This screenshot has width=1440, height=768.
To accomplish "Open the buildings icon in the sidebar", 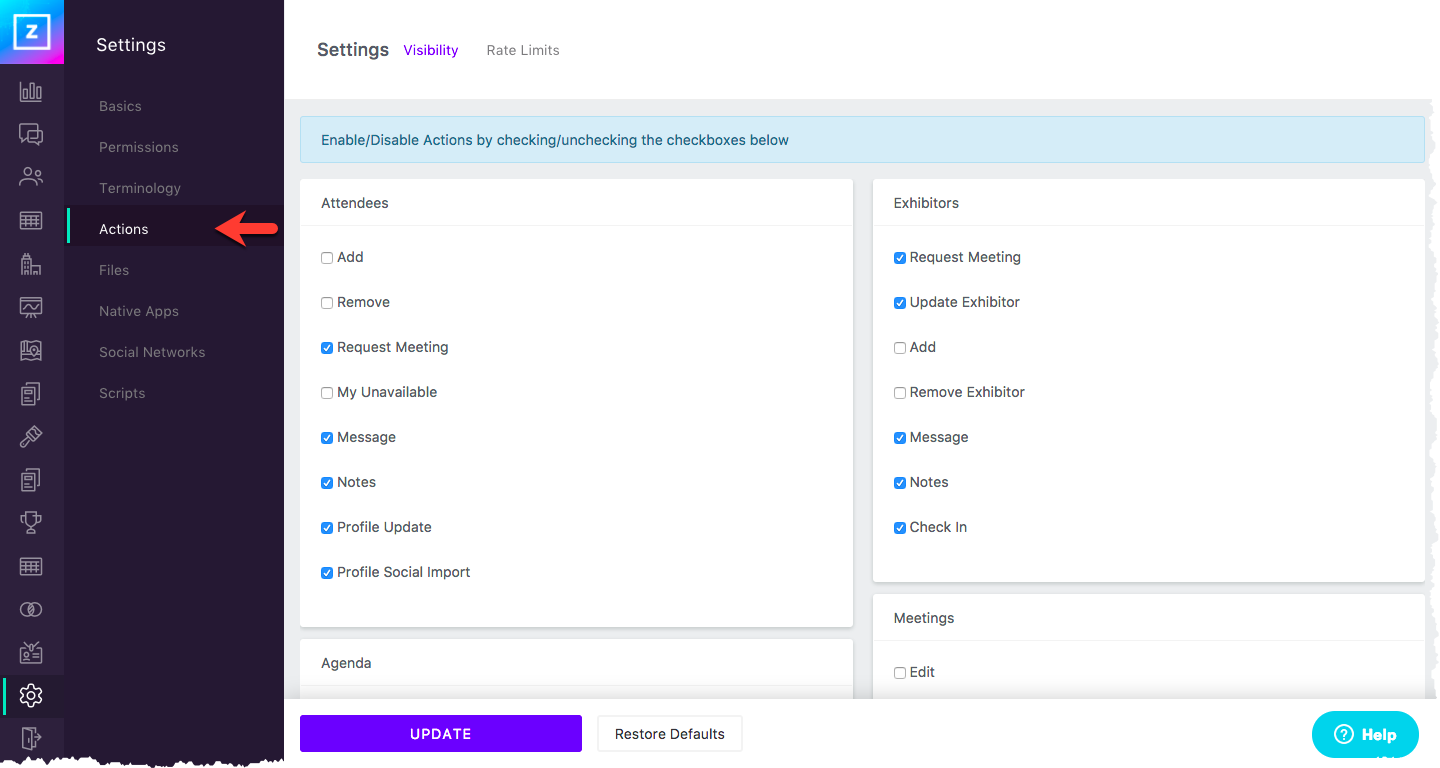I will (31, 264).
